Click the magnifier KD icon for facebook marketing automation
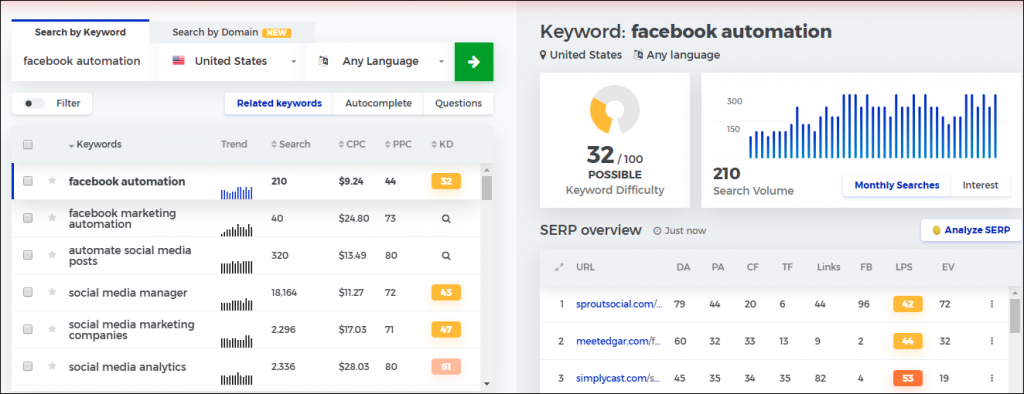 (446, 218)
